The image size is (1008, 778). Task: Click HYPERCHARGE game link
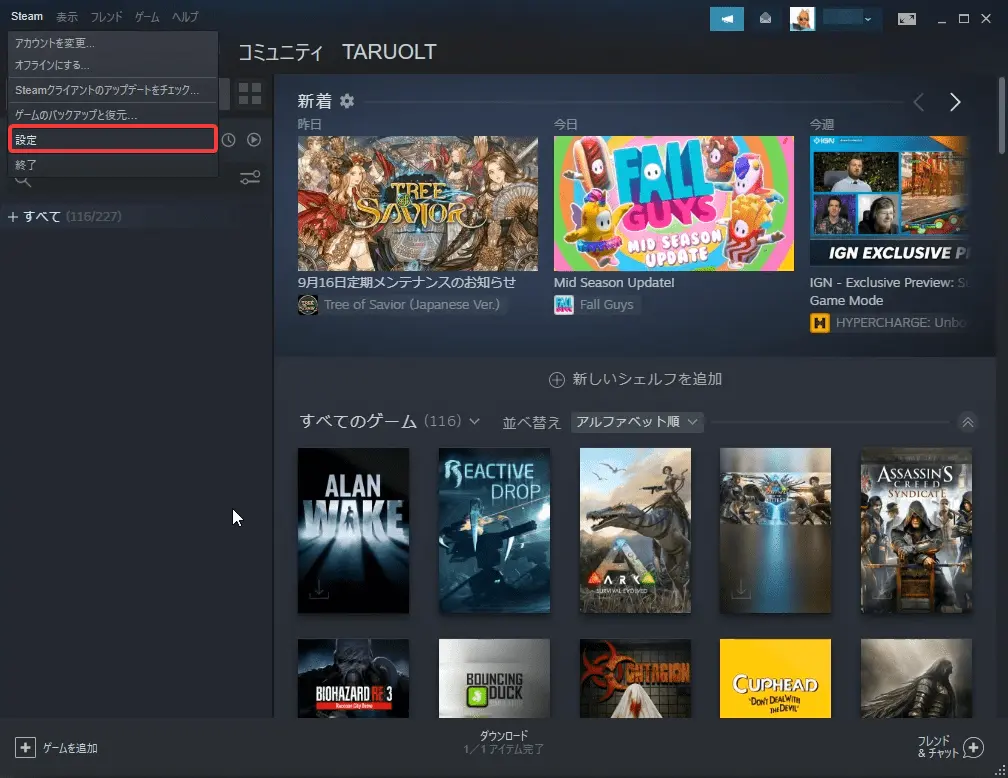click(901, 323)
